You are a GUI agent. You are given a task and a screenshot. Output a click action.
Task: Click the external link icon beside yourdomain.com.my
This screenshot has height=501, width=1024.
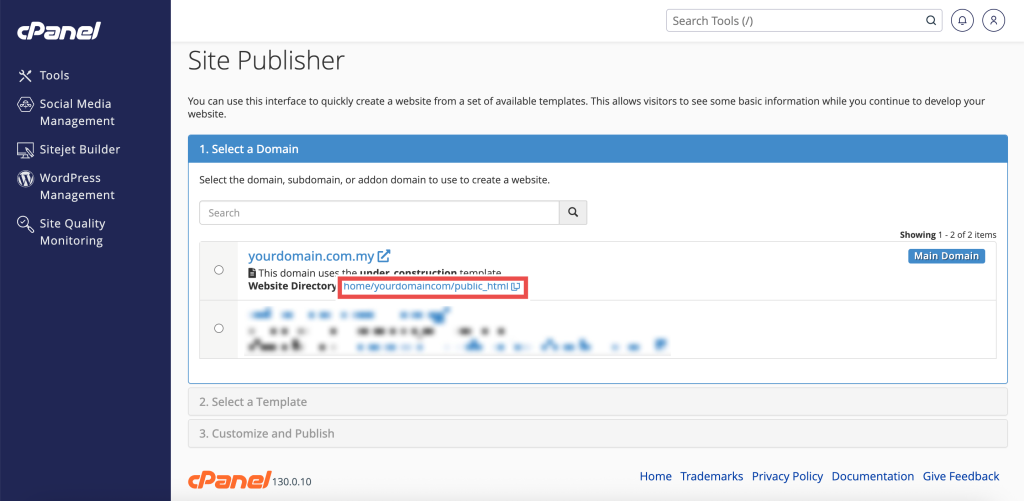pyautogui.click(x=384, y=255)
